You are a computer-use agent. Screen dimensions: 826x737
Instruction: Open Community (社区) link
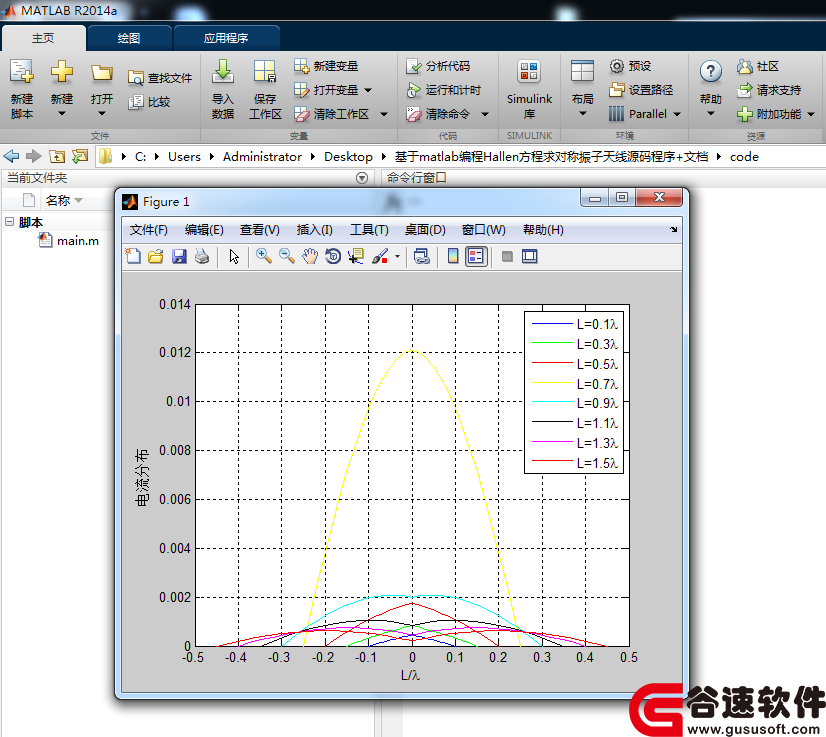(x=758, y=66)
